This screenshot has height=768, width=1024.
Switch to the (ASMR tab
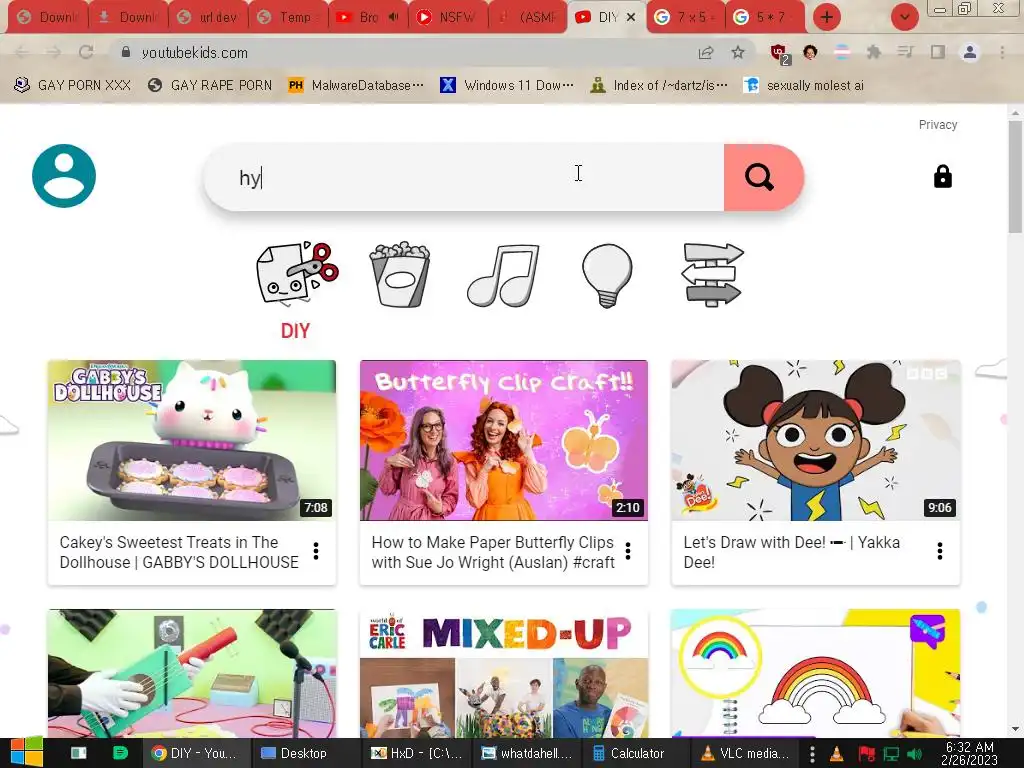[x=527, y=17]
